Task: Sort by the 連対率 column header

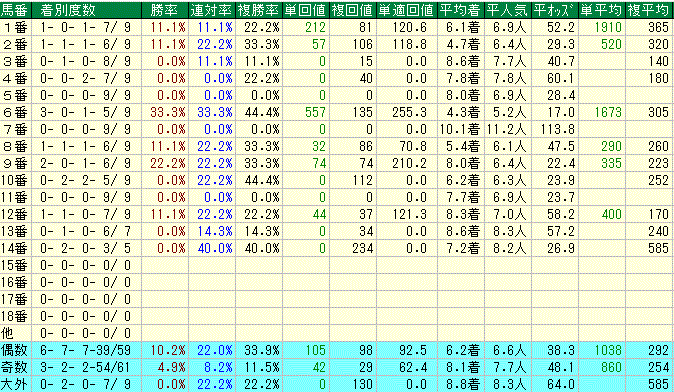Action: (211, 10)
